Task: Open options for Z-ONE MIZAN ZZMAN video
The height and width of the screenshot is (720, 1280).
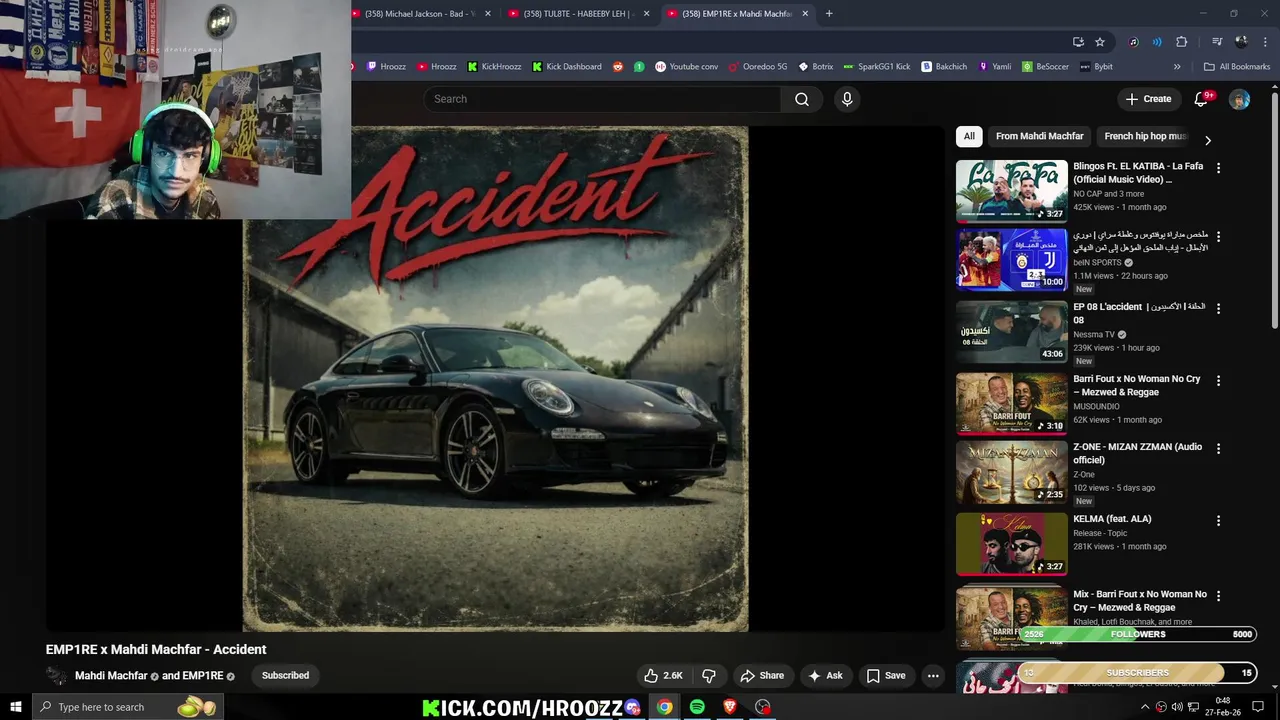Action: [1218, 449]
